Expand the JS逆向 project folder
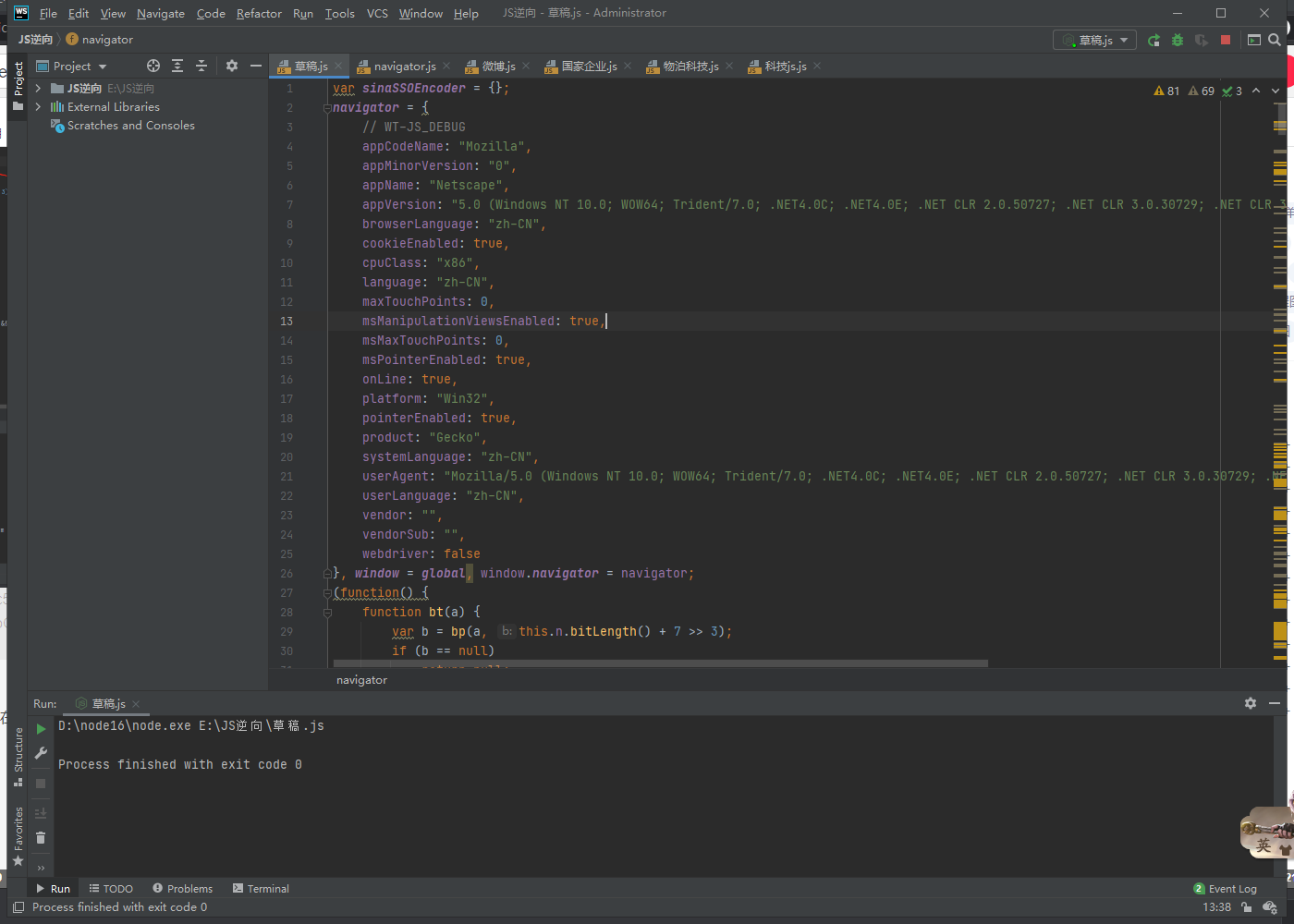 38,89
